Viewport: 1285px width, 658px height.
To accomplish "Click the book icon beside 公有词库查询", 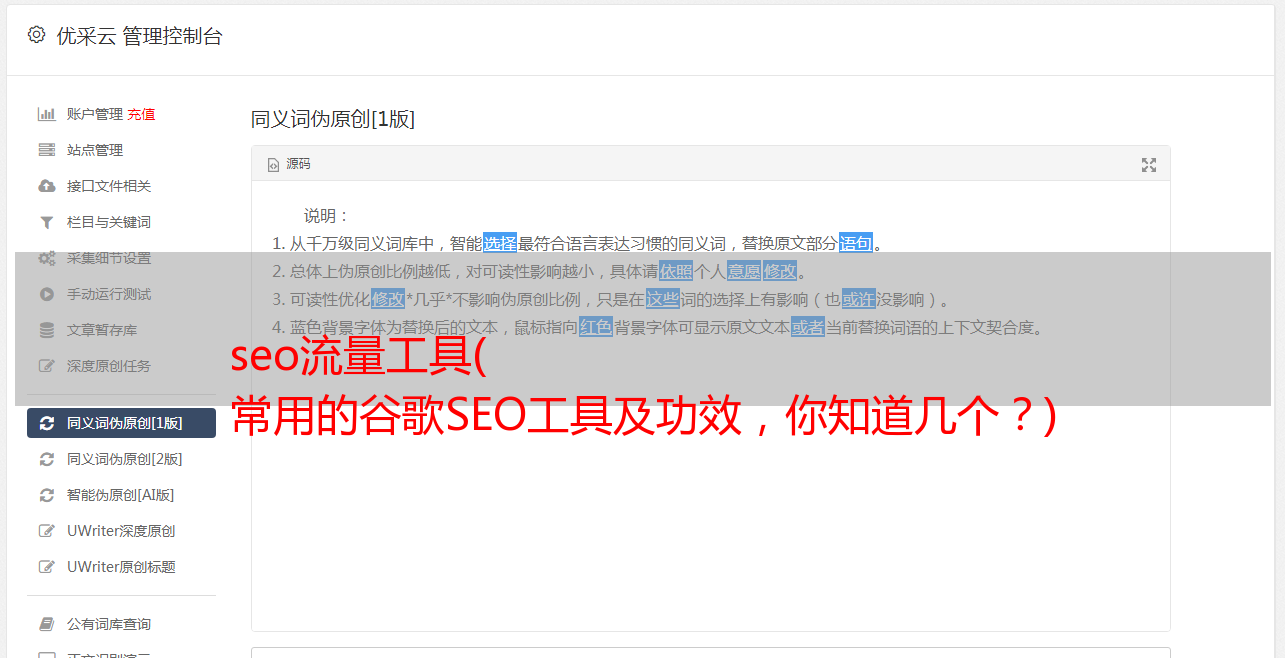I will tap(46, 624).
